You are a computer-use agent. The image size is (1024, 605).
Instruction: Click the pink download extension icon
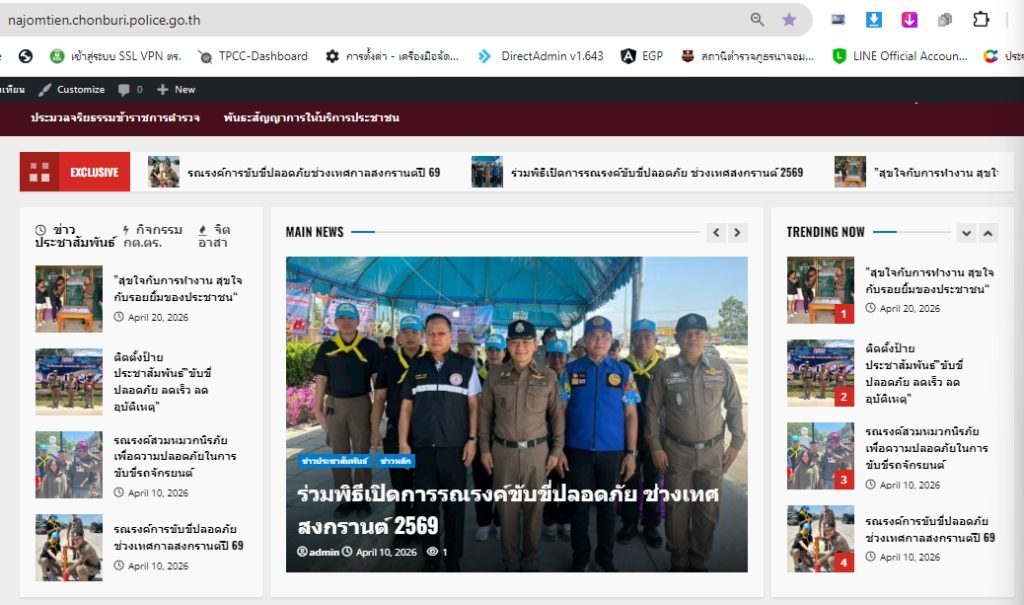[x=909, y=20]
